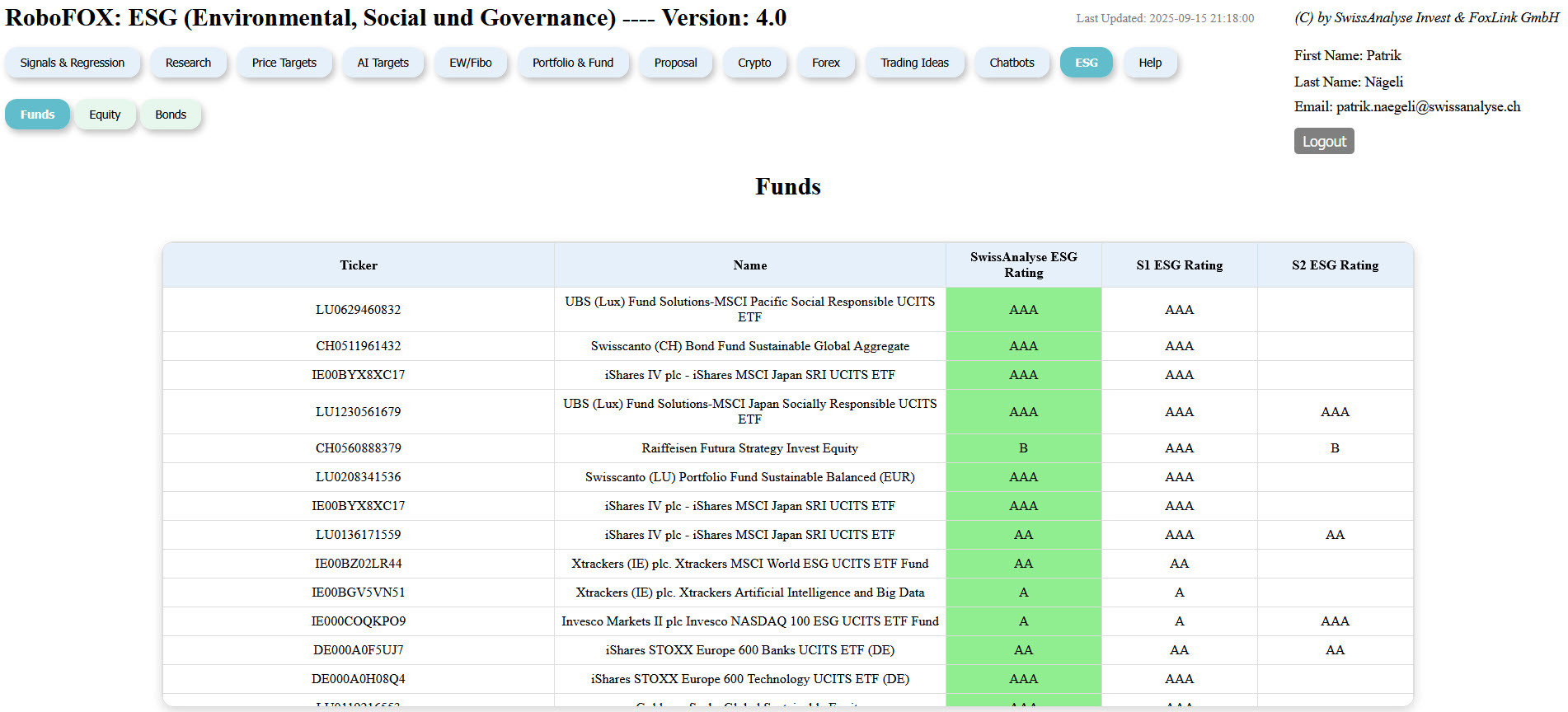Select ticker IE000COQKPO9
The width and height of the screenshot is (1568, 712).
pyautogui.click(x=359, y=621)
